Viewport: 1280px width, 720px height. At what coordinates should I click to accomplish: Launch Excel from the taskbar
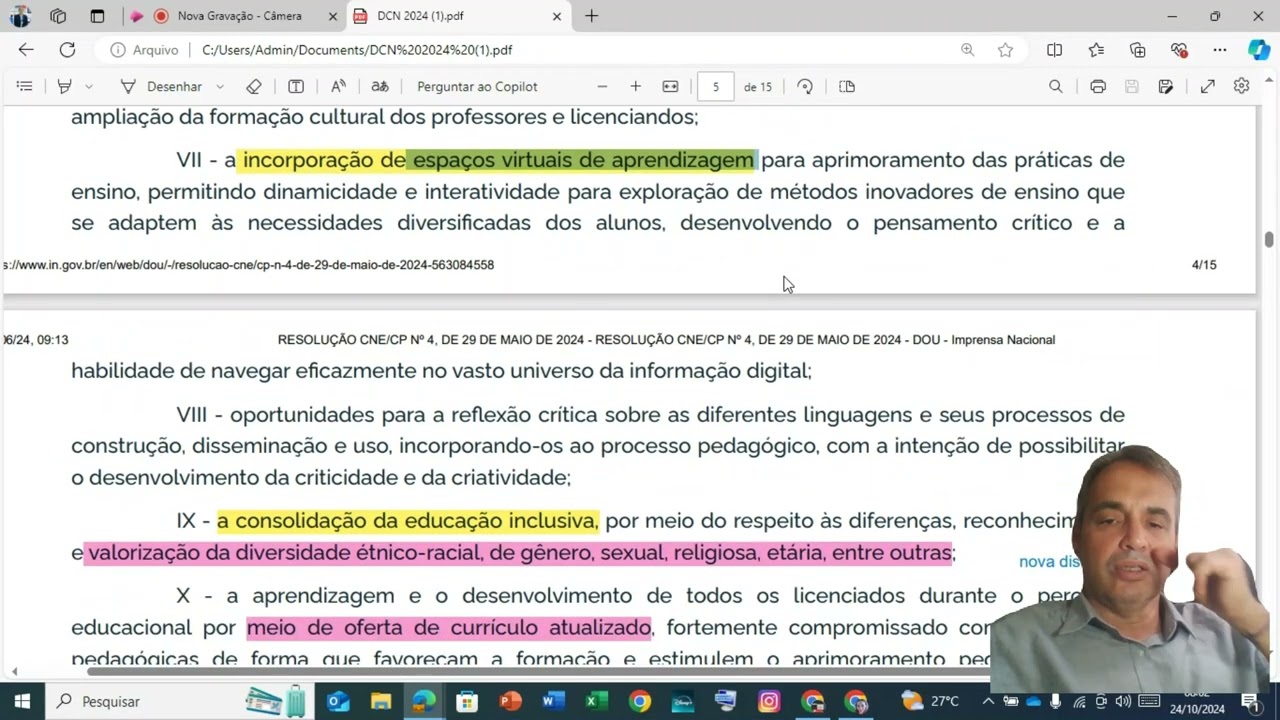pos(596,701)
